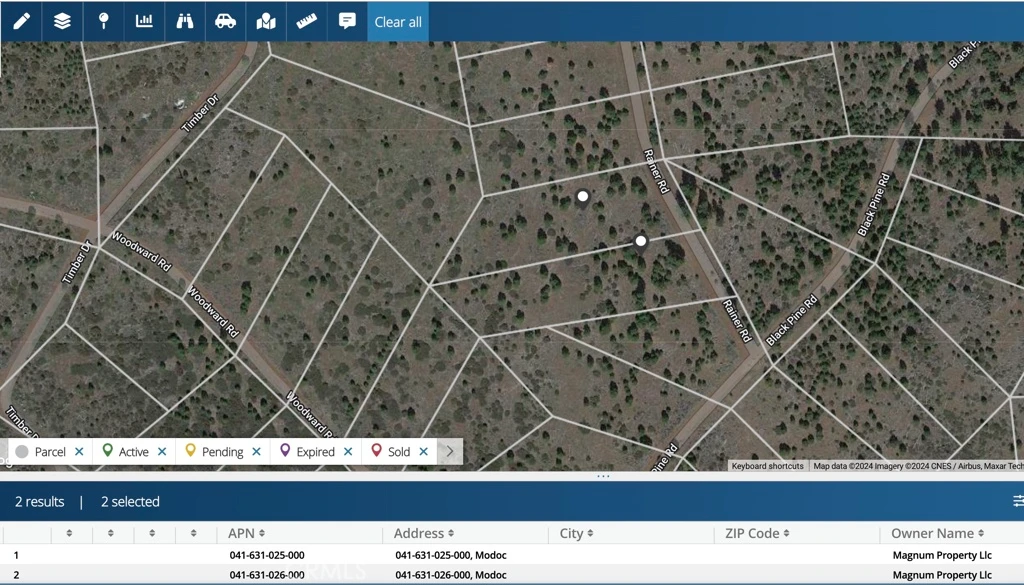Open Keyboard shortcuts link on map
Viewport: 1024px width, 585px height.
pos(767,466)
